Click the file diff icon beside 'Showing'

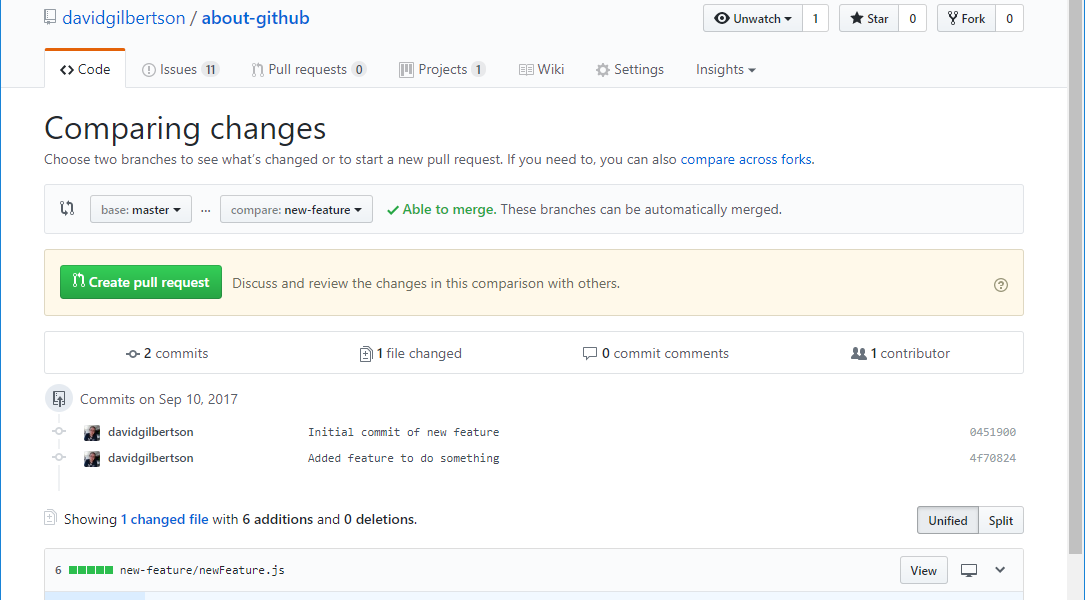(x=50, y=518)
